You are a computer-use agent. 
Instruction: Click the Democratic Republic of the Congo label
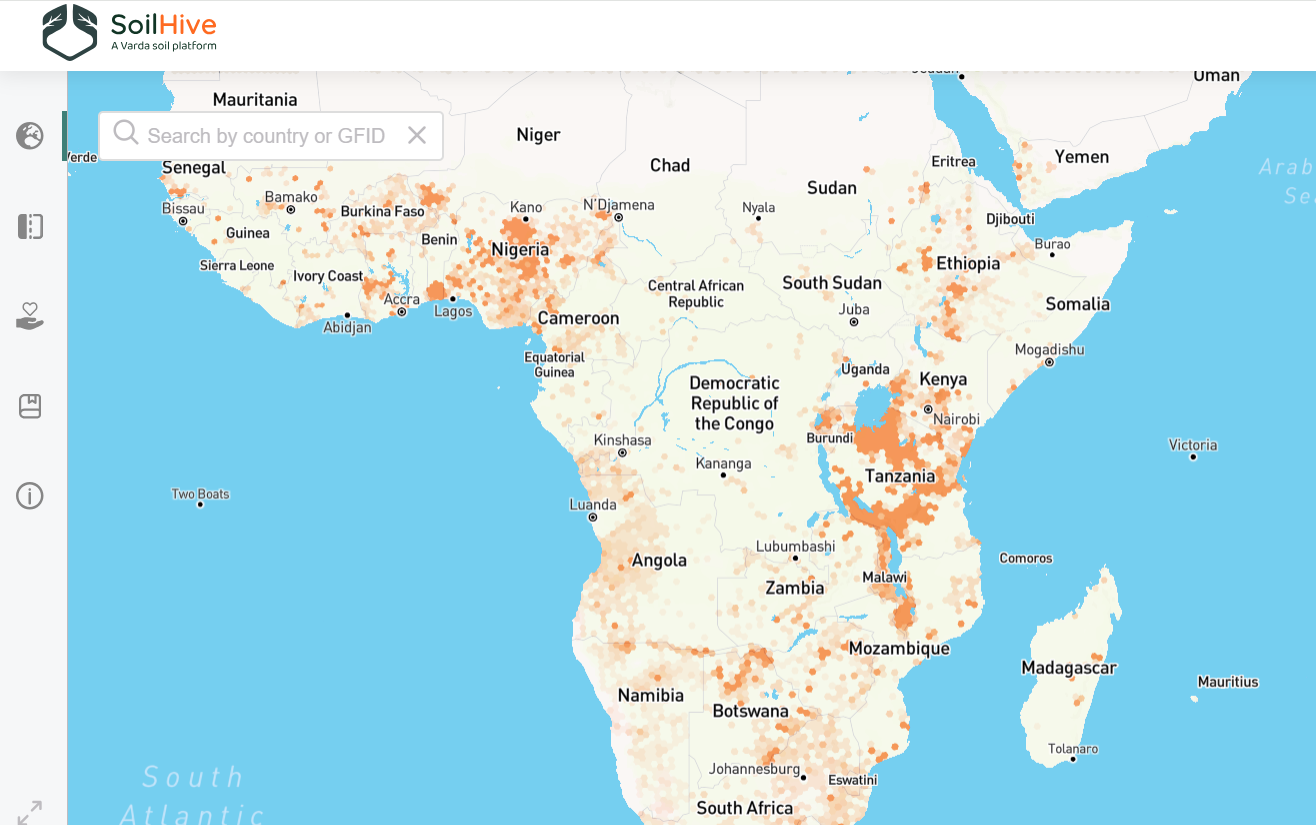pos(734,403)
